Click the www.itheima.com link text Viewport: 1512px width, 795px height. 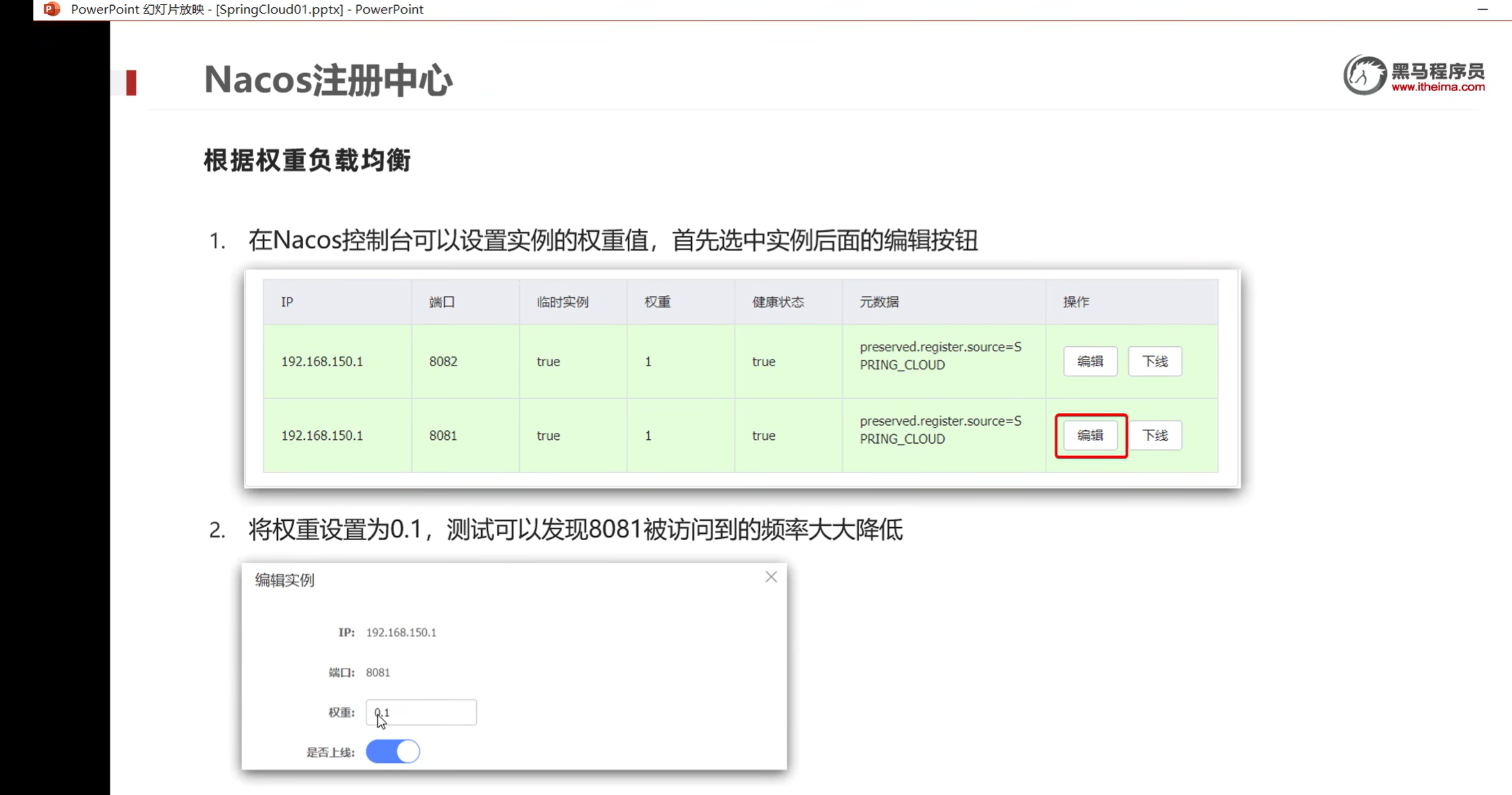[1438, 88]
